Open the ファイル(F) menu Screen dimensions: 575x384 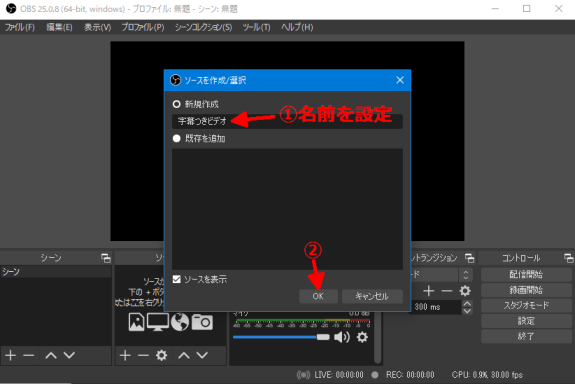[x=20, y=27]
